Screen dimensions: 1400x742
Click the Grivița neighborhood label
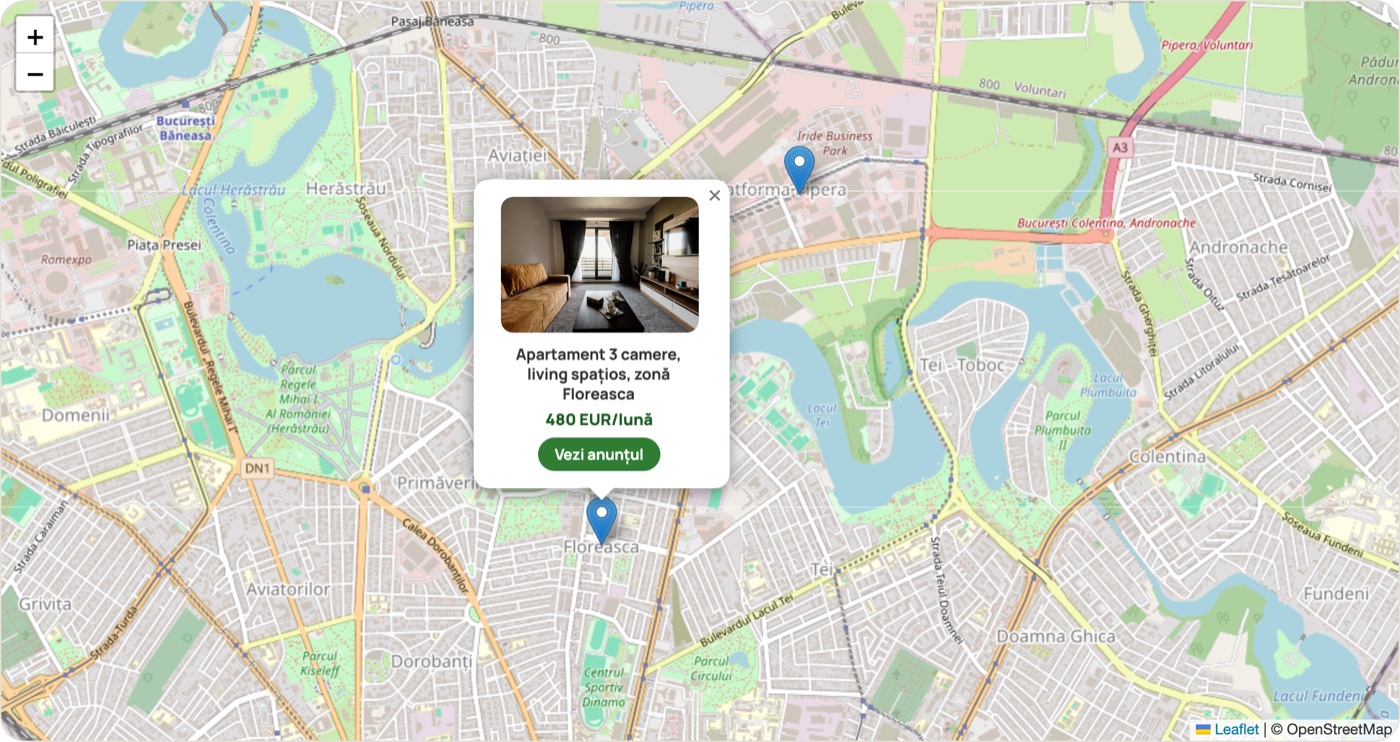click(45, 604)
